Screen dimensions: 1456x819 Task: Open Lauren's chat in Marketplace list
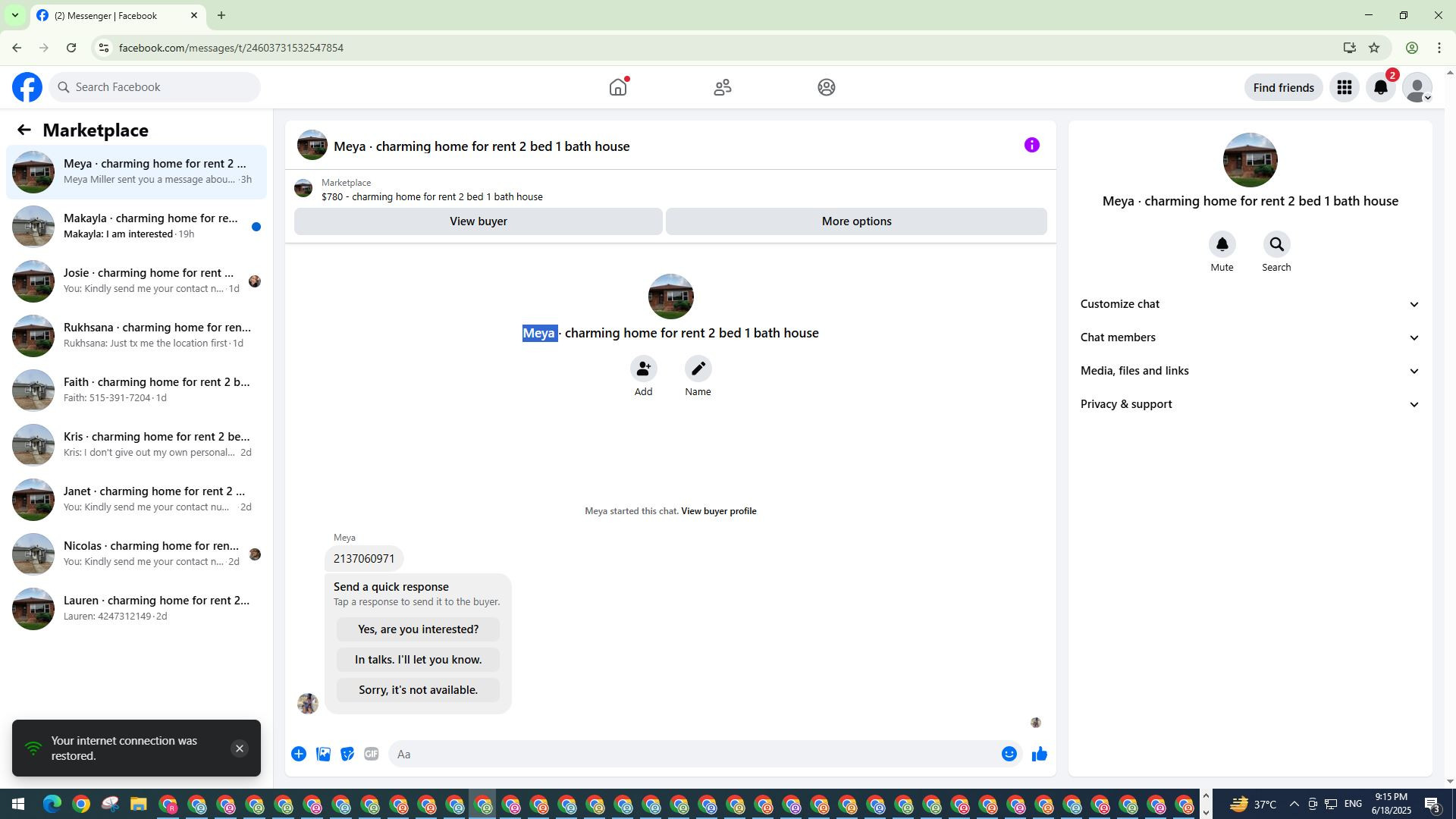coord(136,608)
